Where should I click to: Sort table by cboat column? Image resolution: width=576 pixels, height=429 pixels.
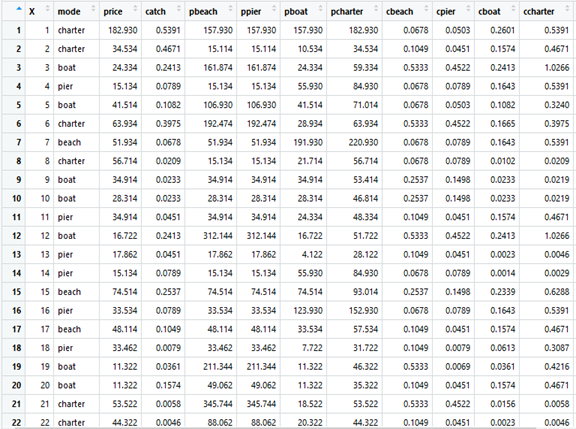[497, 11]
